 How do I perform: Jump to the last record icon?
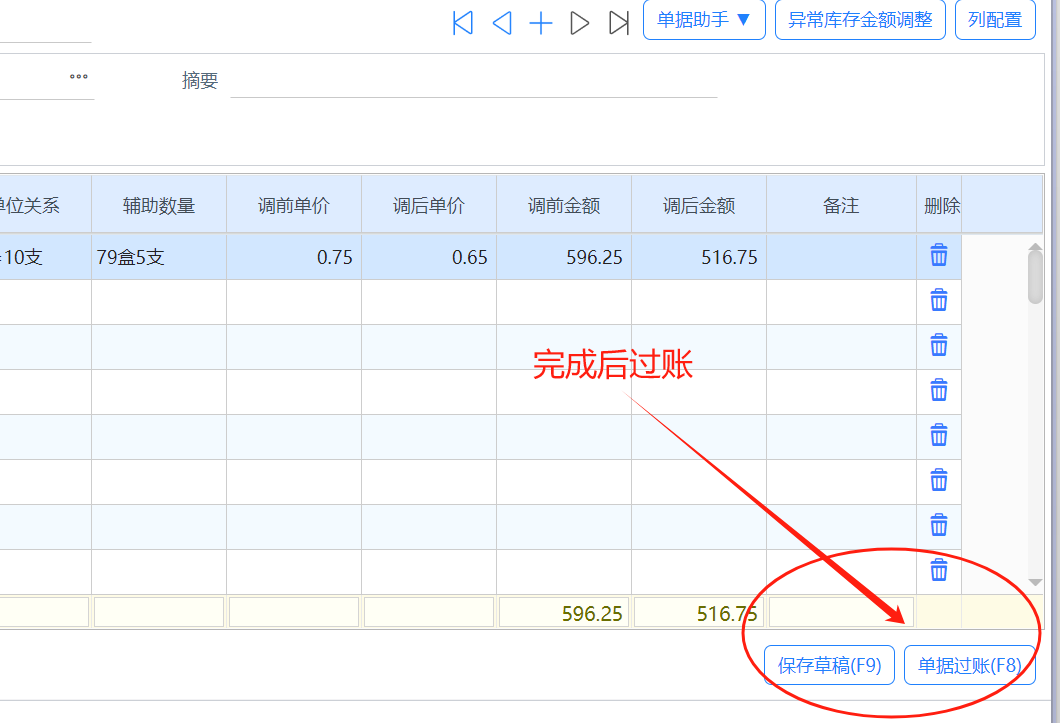tap(619, 23)
